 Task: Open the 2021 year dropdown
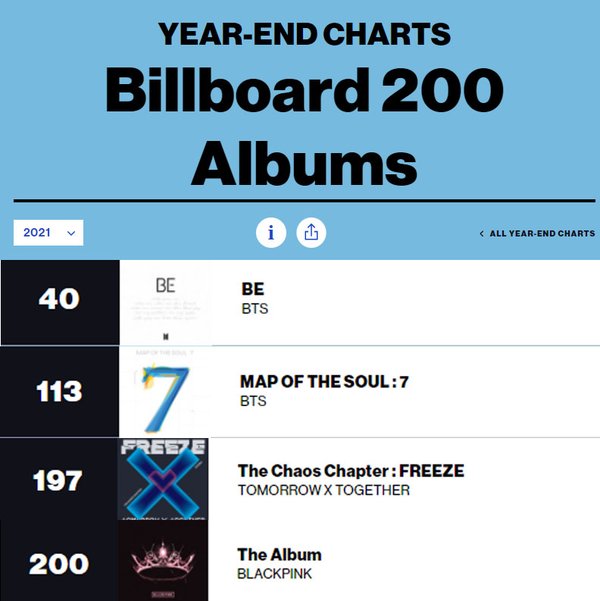pyautogui.click(x=48, y=233)
